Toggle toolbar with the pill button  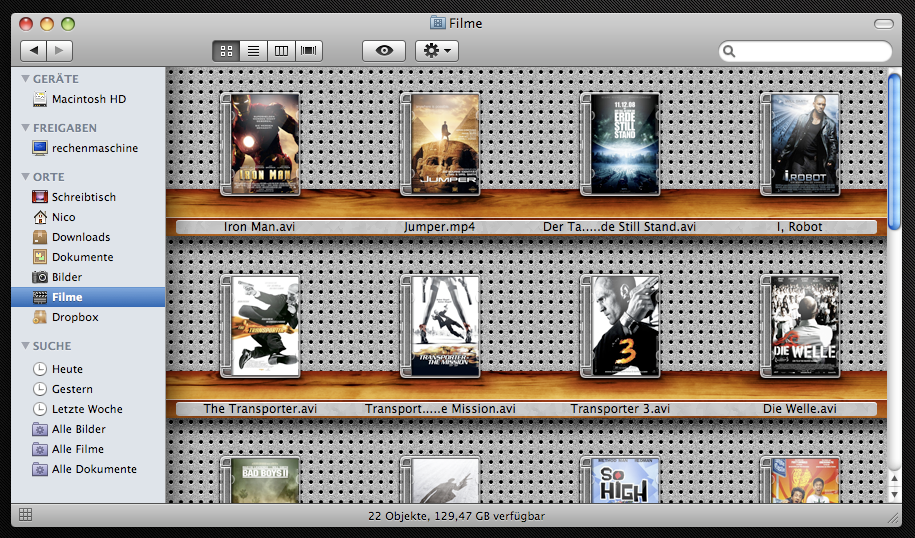click(883, 23)
